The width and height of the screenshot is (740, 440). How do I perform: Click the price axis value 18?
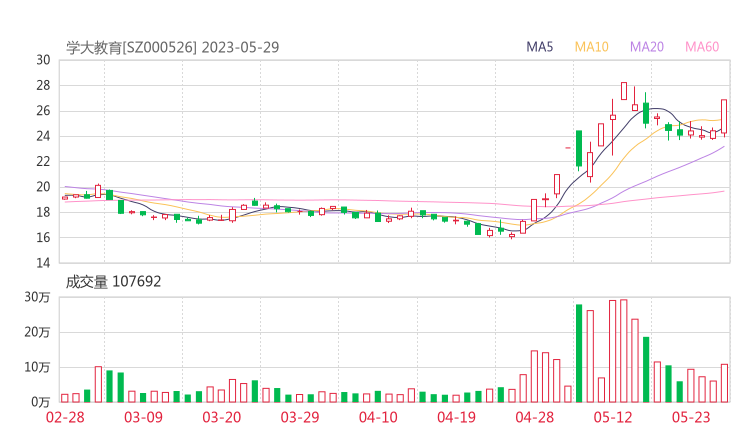43,212
